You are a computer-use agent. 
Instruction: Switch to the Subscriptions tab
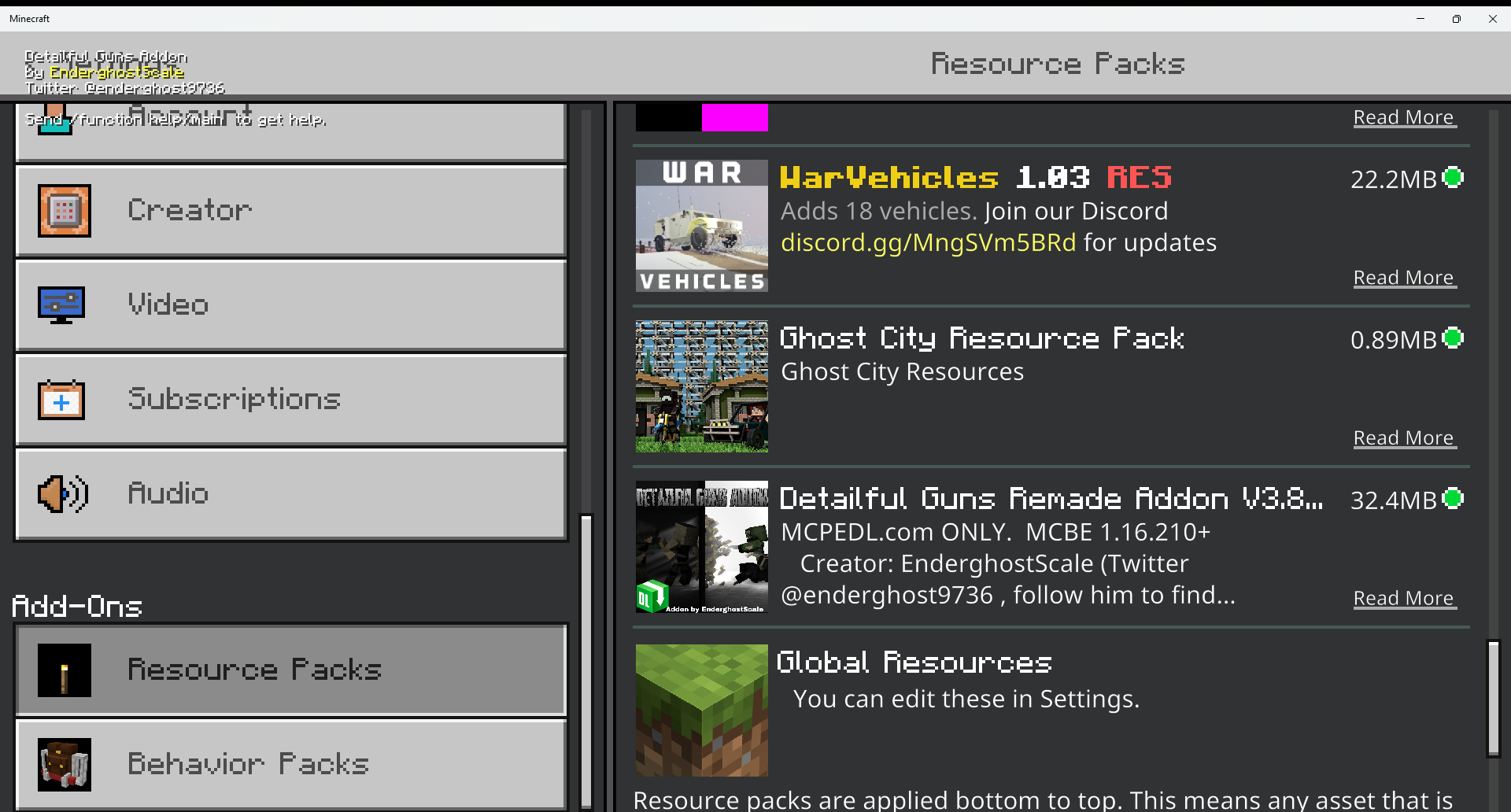click(x=291, y=400)
